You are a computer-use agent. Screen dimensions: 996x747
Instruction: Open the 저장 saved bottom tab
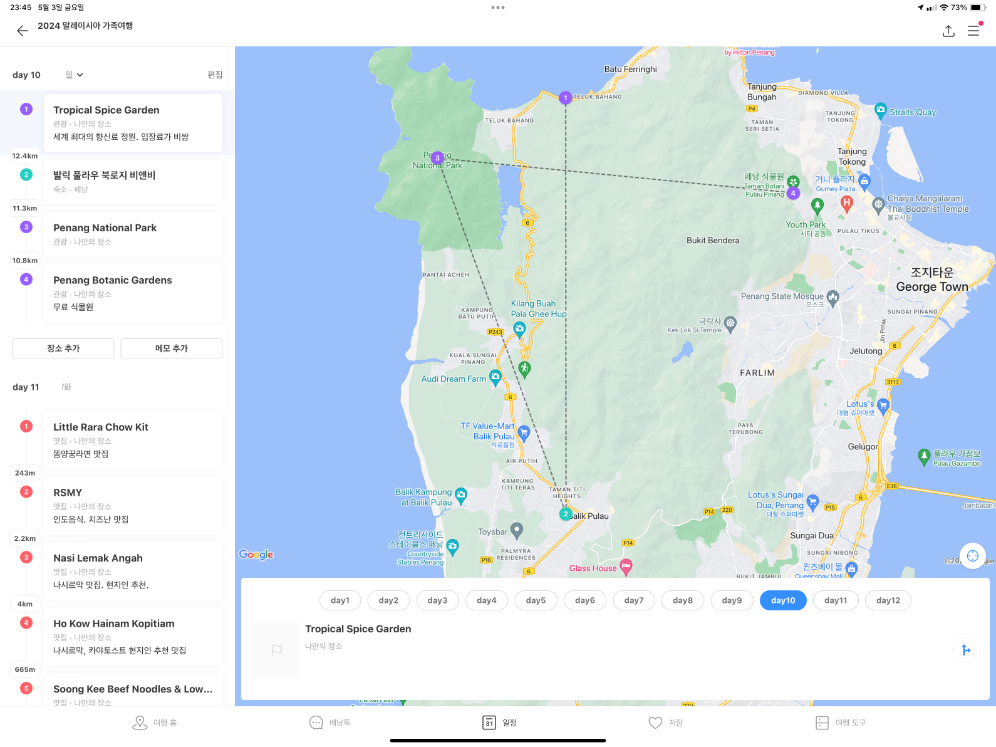coord(665,723)
